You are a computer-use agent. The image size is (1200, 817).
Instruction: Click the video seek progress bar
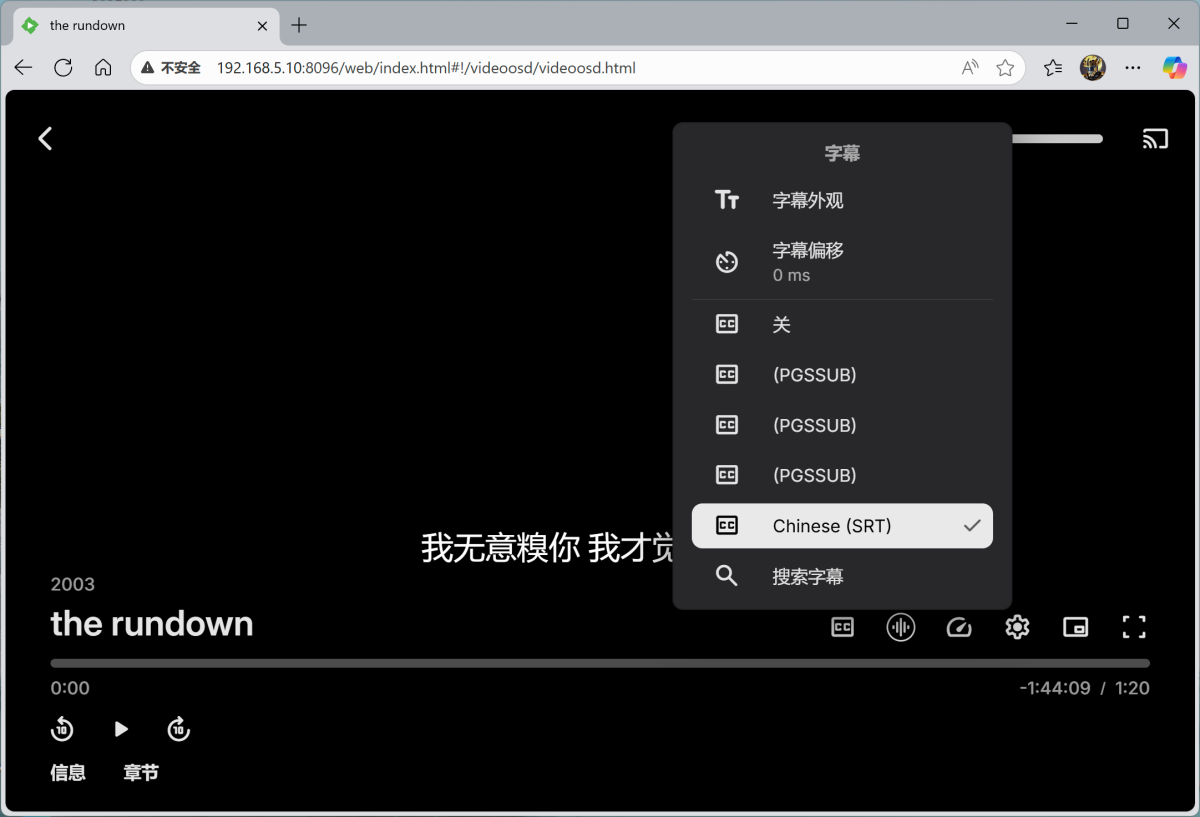[600, 663]
